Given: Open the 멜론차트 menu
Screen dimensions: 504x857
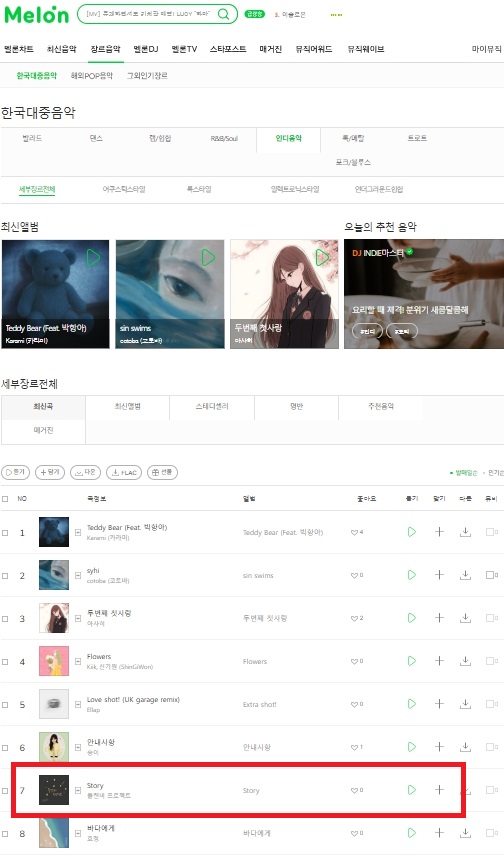Looking at the screenshot, I should pos(19,49).
